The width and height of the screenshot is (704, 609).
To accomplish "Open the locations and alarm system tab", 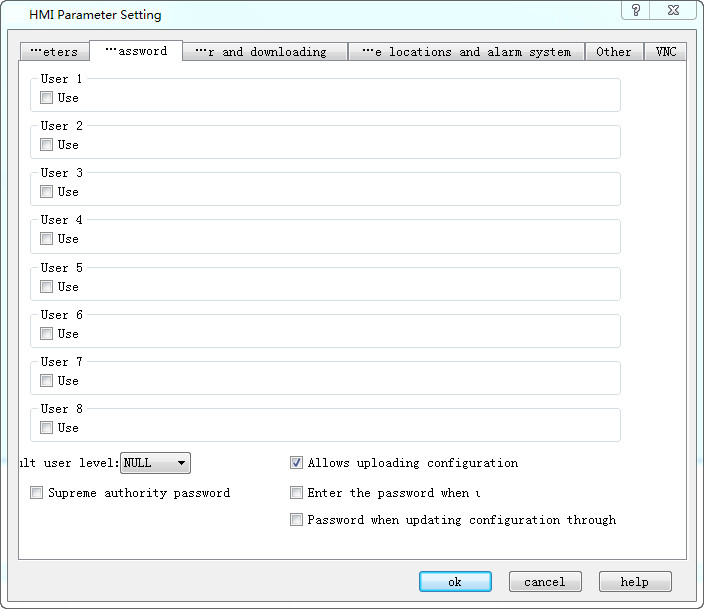I will point(466,52).
